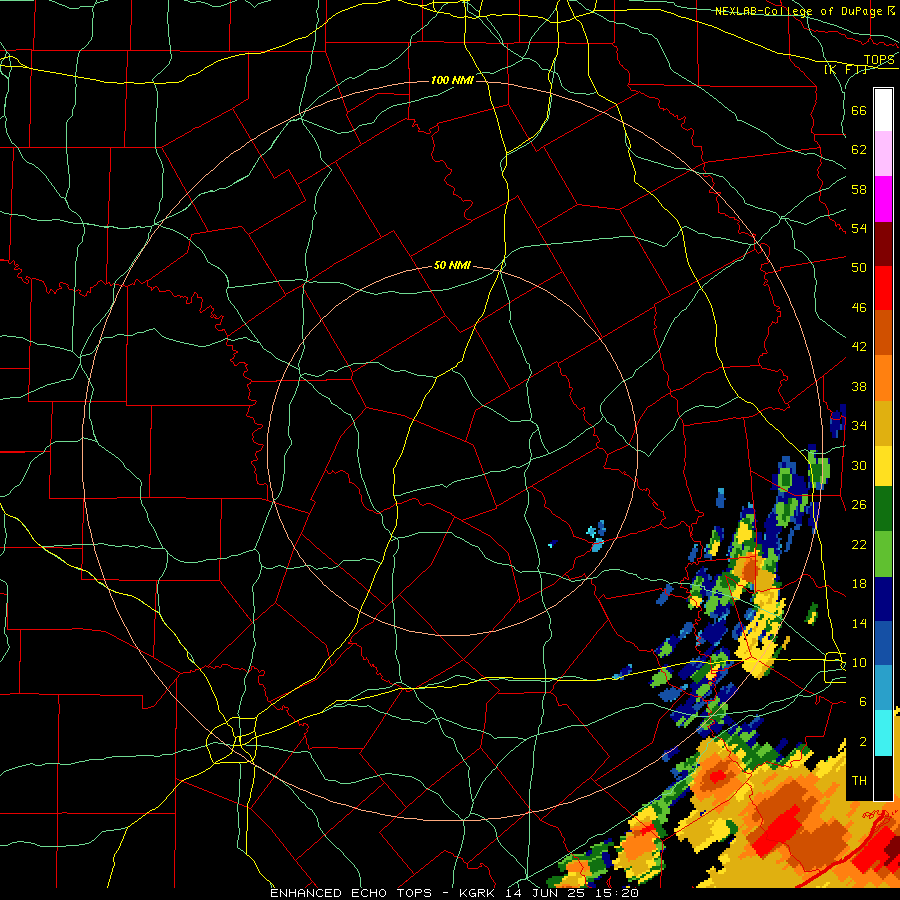
Task: Click the navy blue legend swatch
Action: click(x=883, y=599)
